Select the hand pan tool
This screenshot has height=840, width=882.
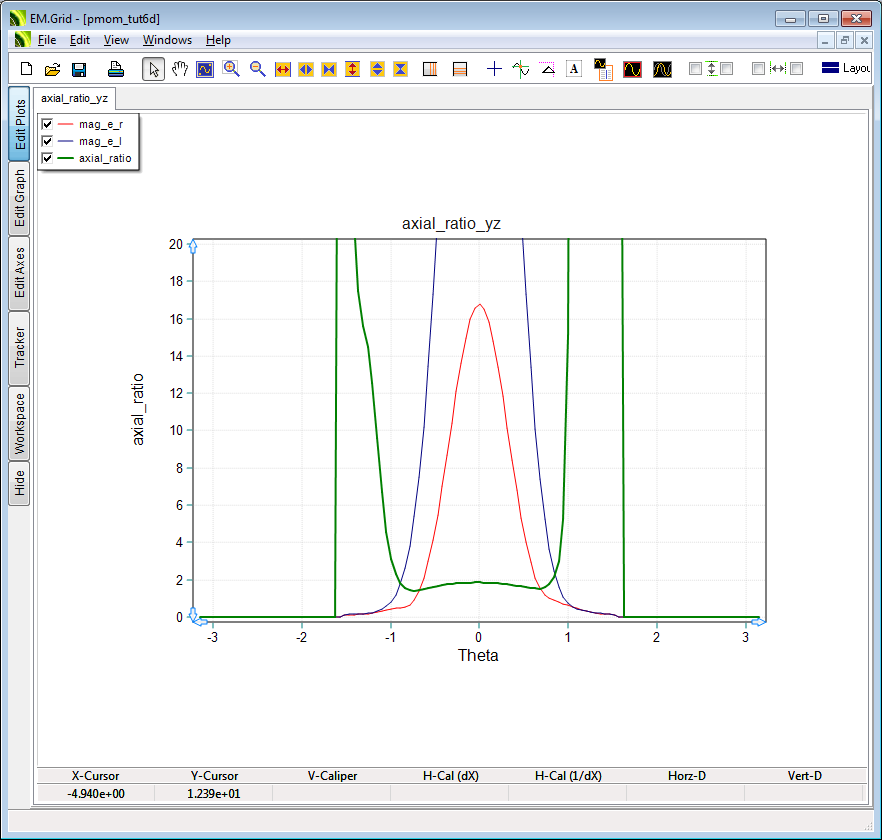coord(180,69)
